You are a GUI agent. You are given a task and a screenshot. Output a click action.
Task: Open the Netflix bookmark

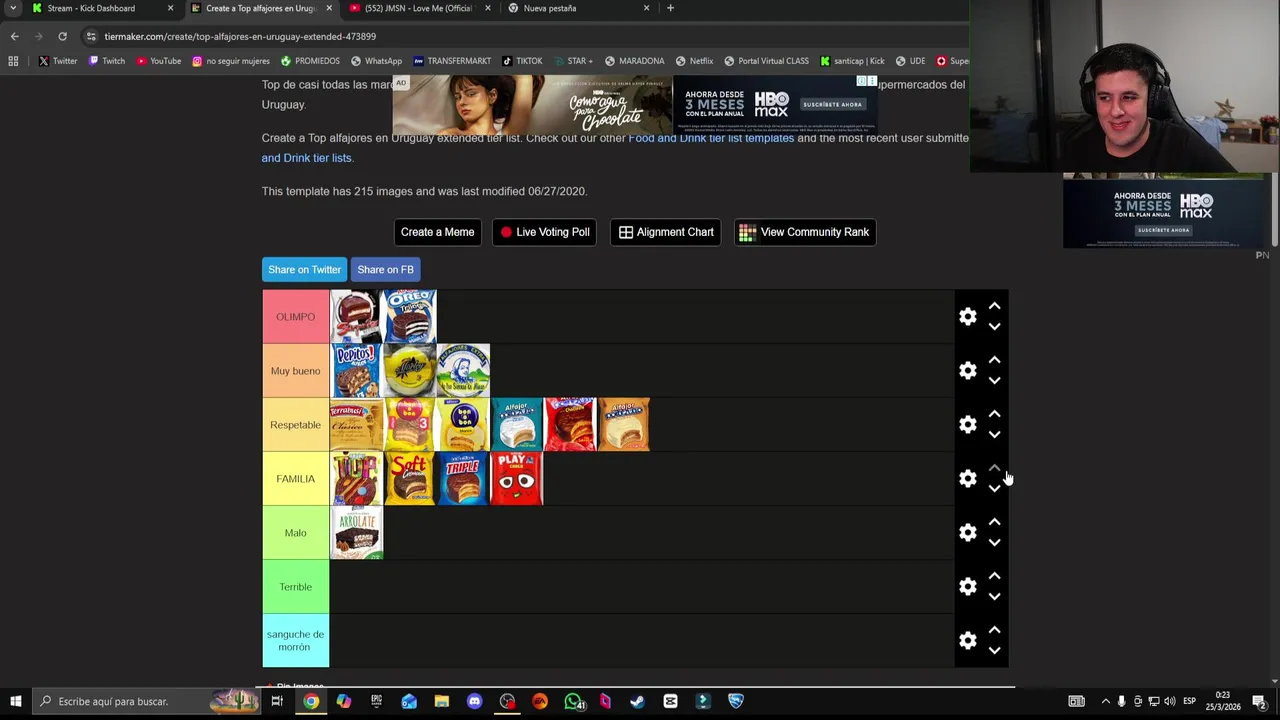(694, 61)
